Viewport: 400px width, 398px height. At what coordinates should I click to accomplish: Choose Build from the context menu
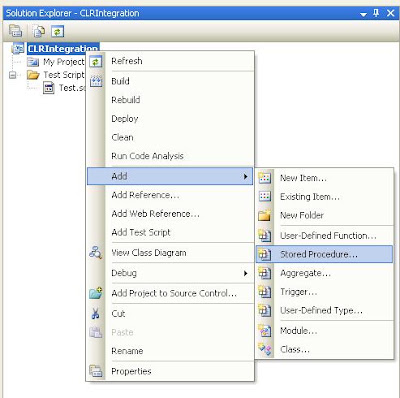[170, 81]
